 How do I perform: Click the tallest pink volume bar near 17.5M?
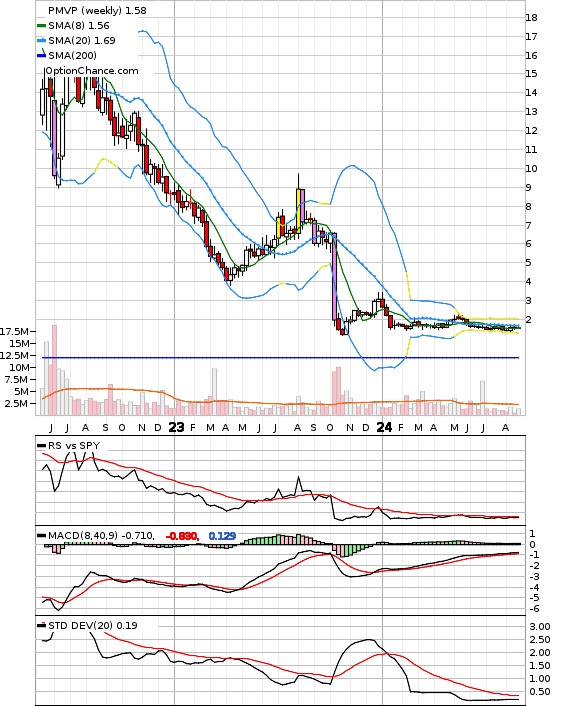[54, 370]
